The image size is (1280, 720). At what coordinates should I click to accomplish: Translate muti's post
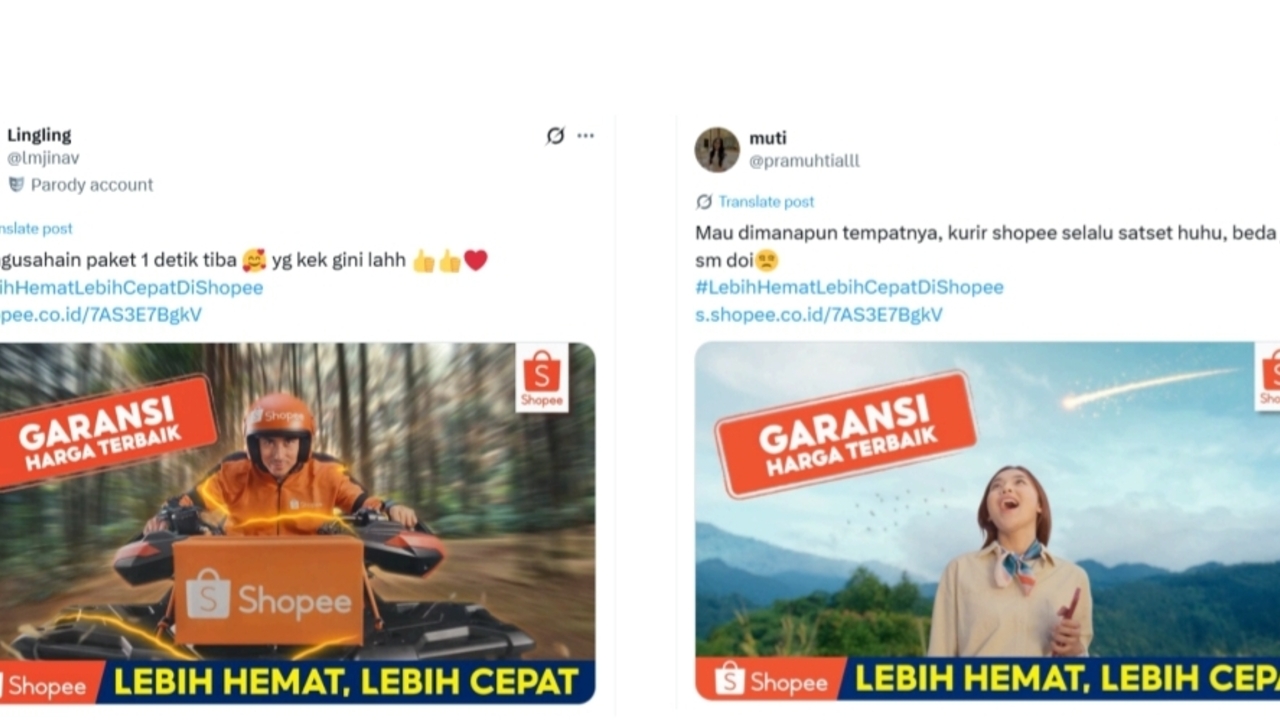766,202
